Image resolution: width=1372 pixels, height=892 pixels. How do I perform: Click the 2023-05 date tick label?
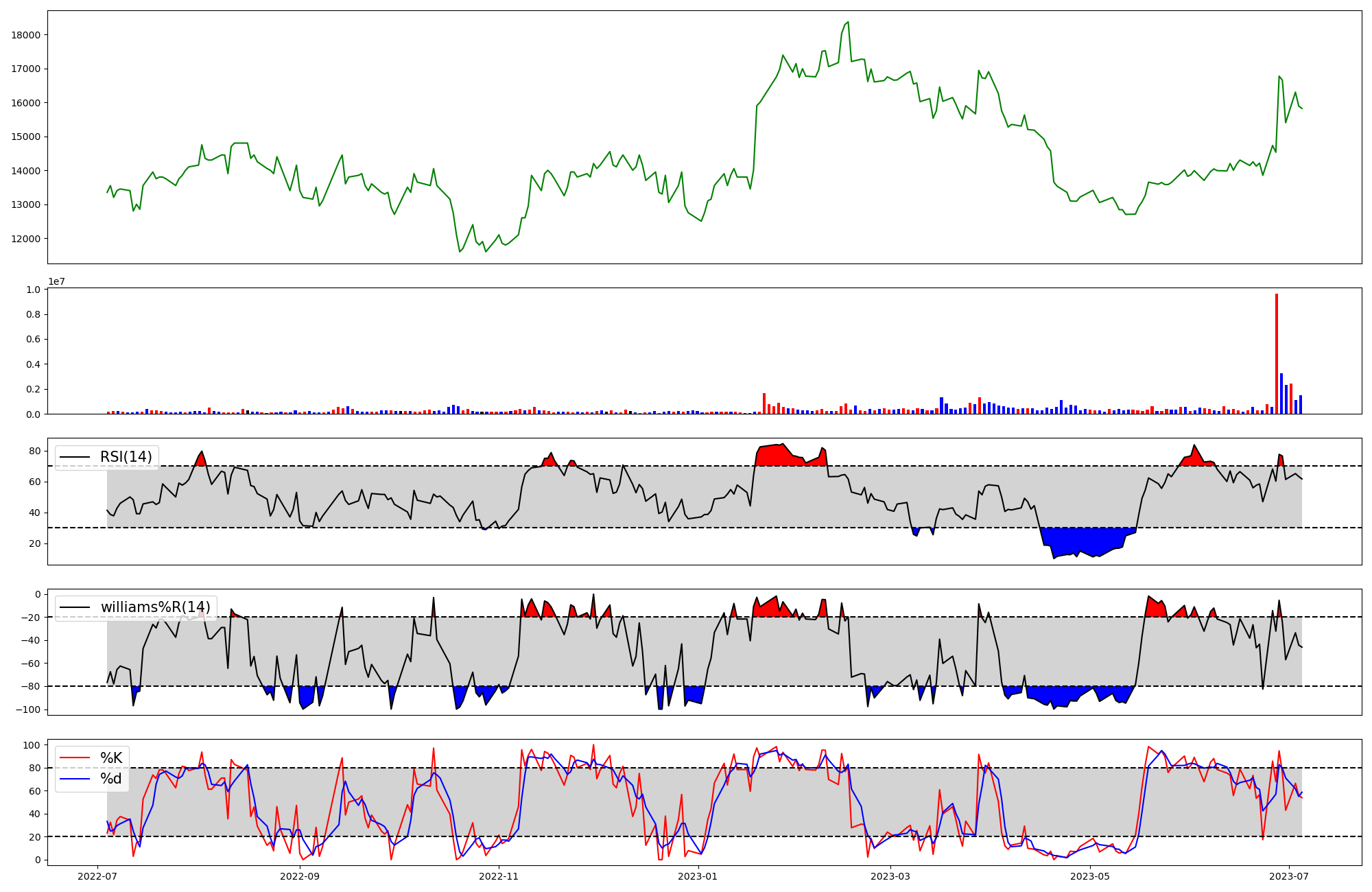pyautogui.click(x=1089, y=876)
